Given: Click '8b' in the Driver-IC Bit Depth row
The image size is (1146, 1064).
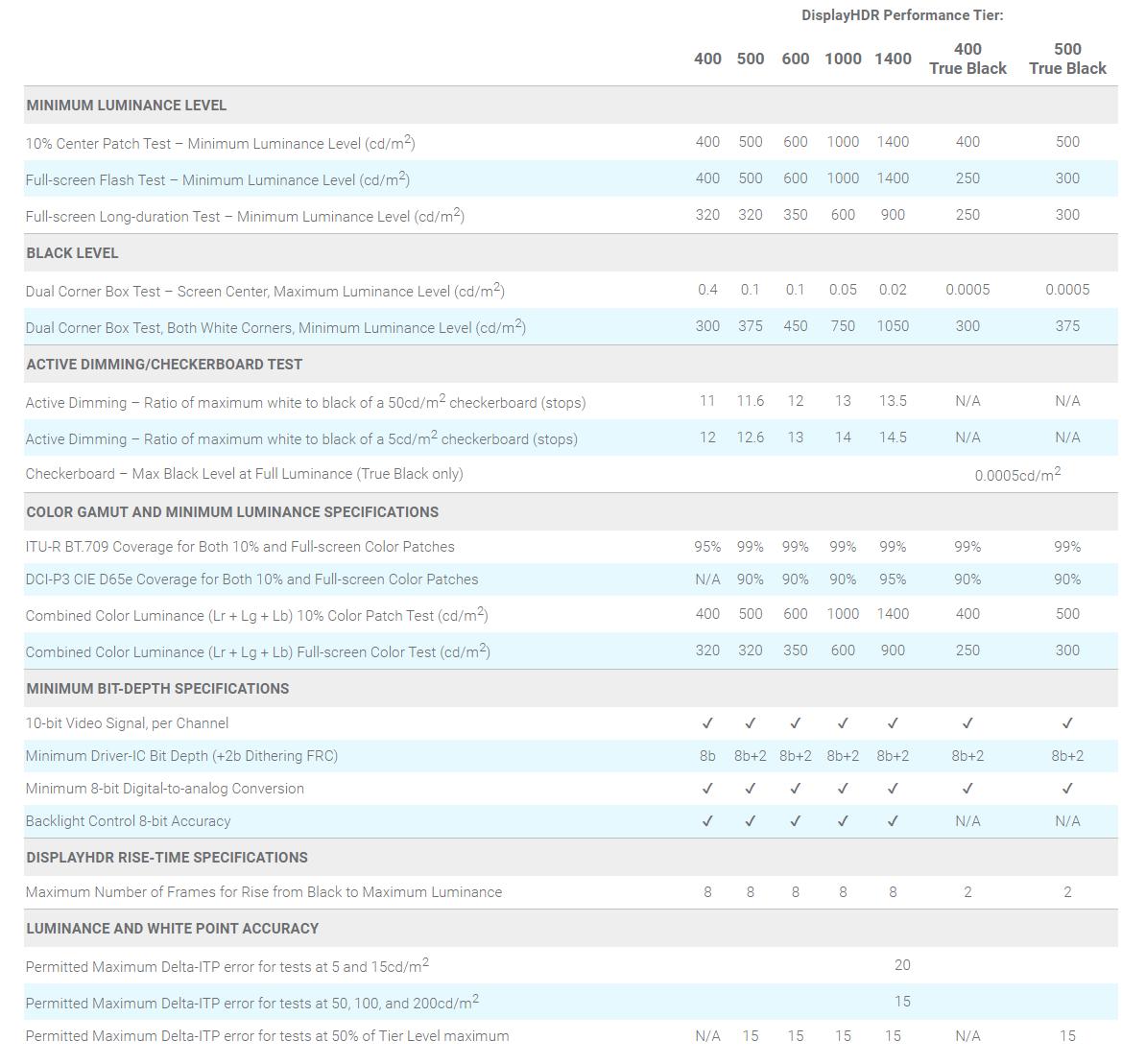Looking at the screenshot, I should [706, 756].
